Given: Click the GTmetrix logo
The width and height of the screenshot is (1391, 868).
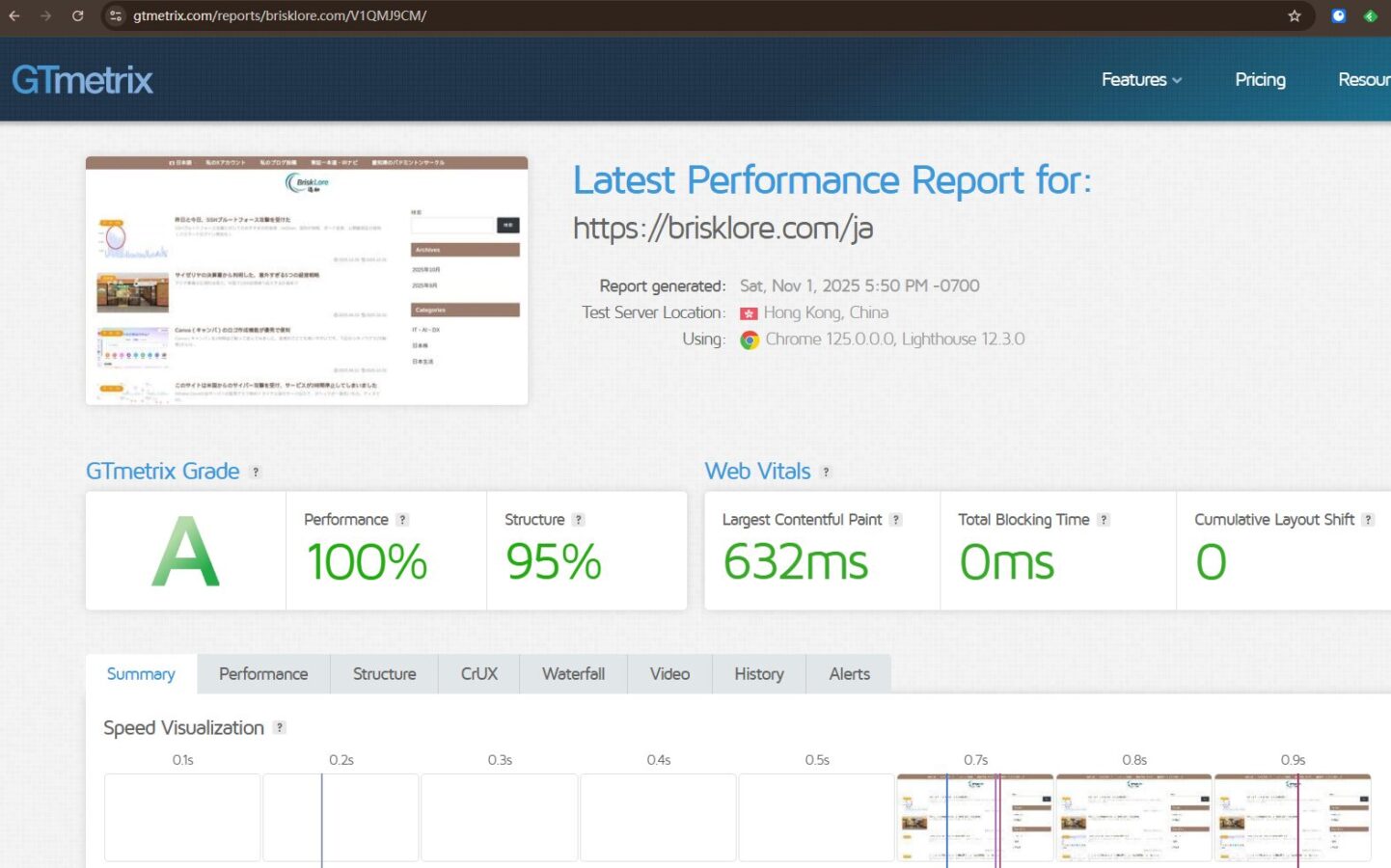Looking at the screenshot, I should pyautogui.click(x=82, y=80).
